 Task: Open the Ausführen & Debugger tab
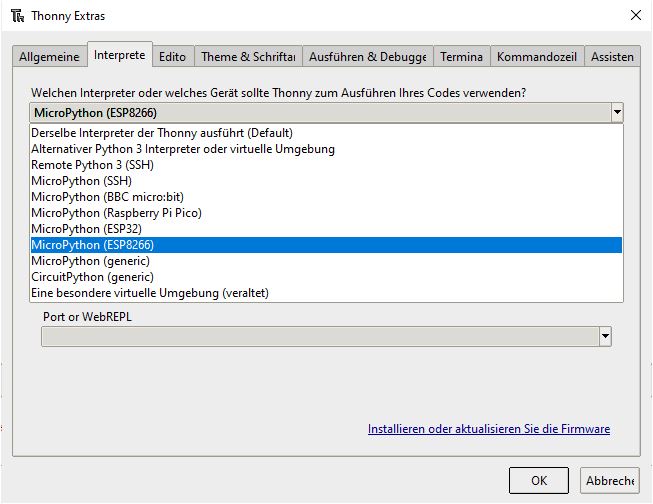[368, 56]
